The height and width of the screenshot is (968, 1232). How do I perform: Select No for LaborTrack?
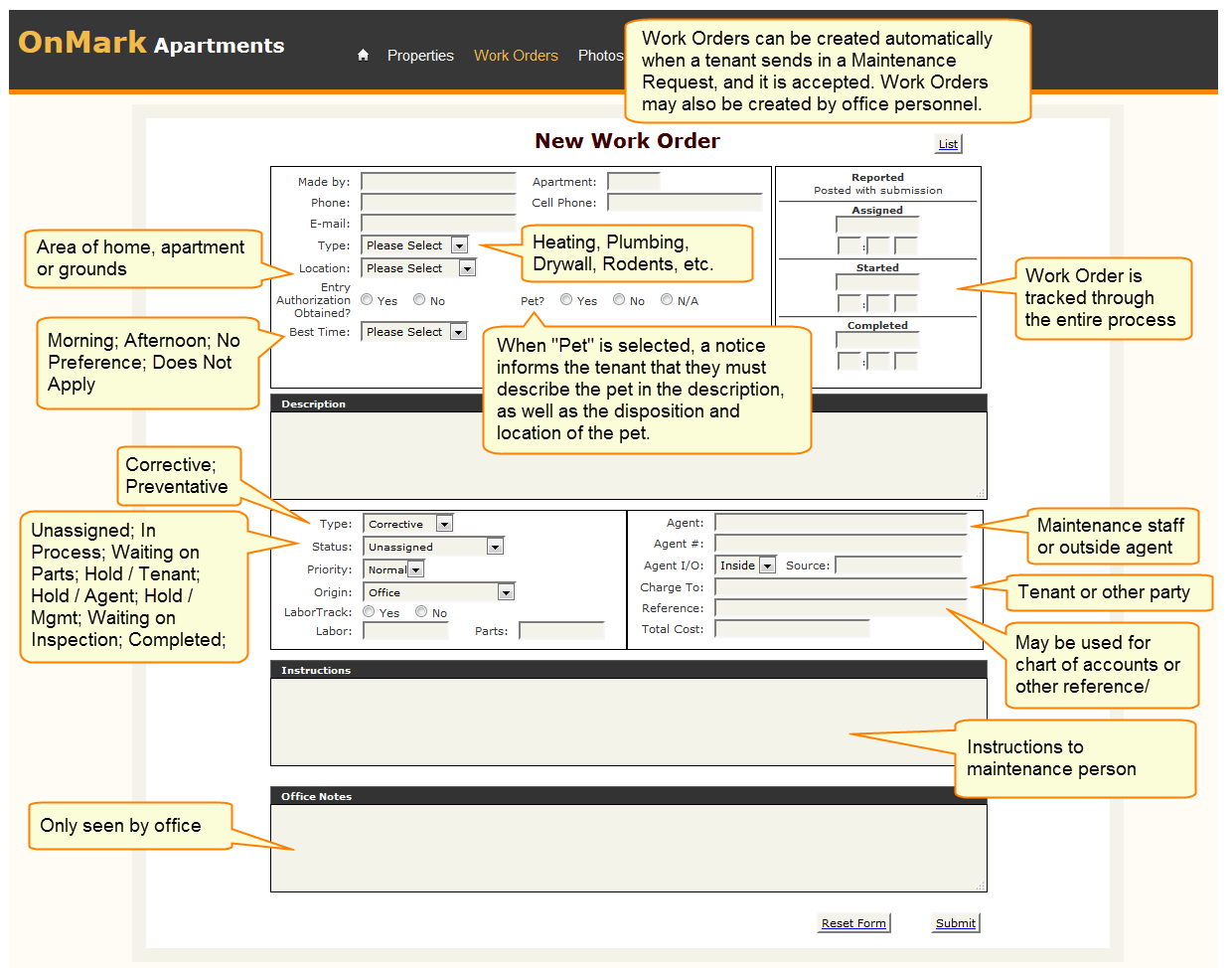pyautogui.click(x=421, y=612)
